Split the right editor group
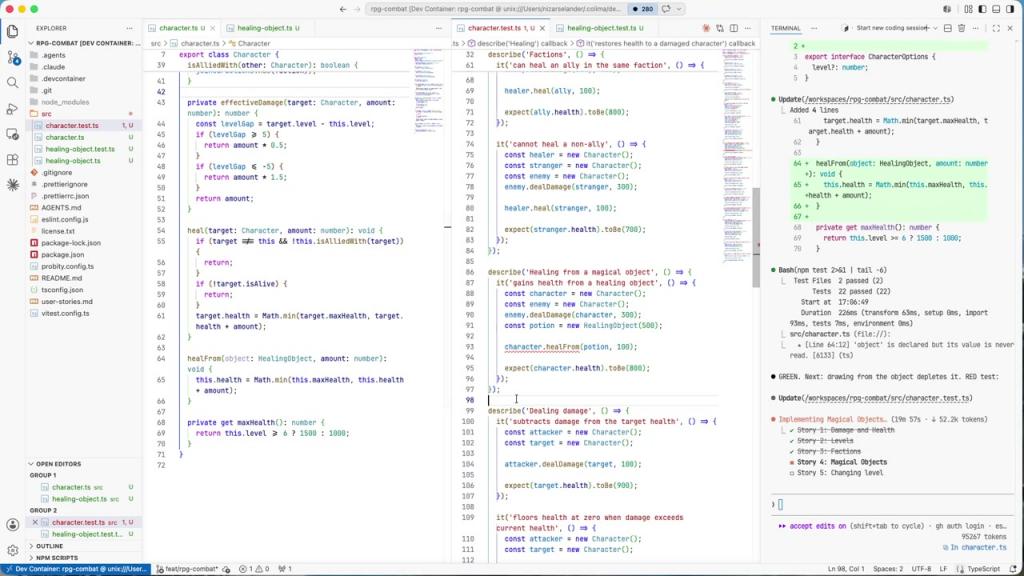Viewport: 1024px width, 576px height. (734, 28)
